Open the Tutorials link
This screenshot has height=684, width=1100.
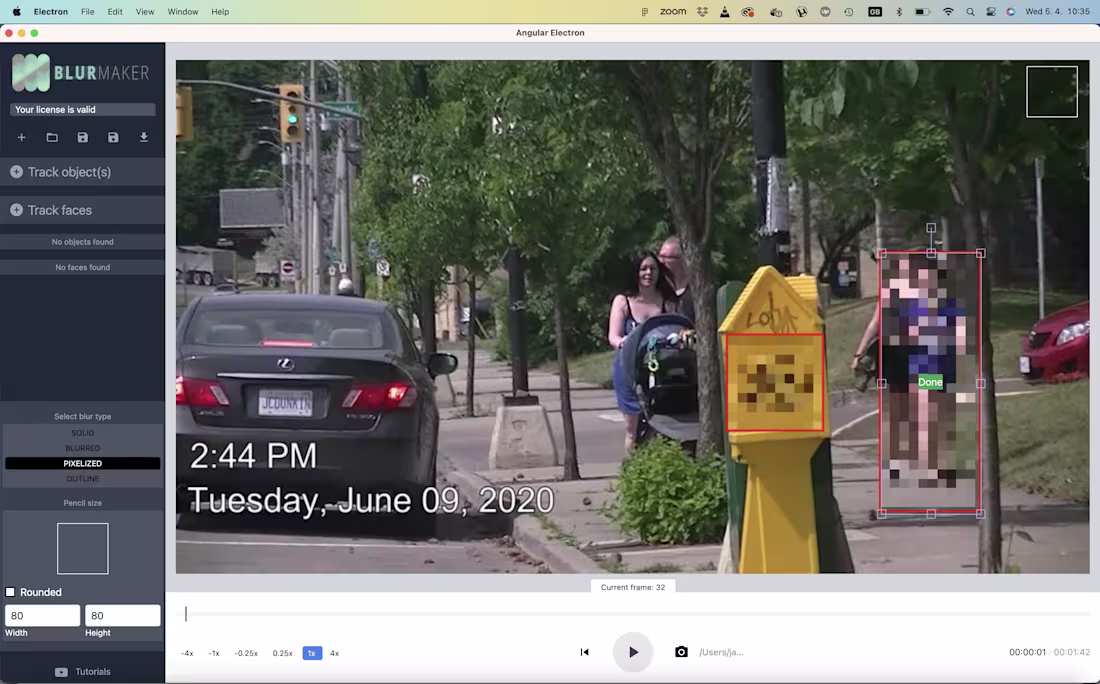[93, 672]
